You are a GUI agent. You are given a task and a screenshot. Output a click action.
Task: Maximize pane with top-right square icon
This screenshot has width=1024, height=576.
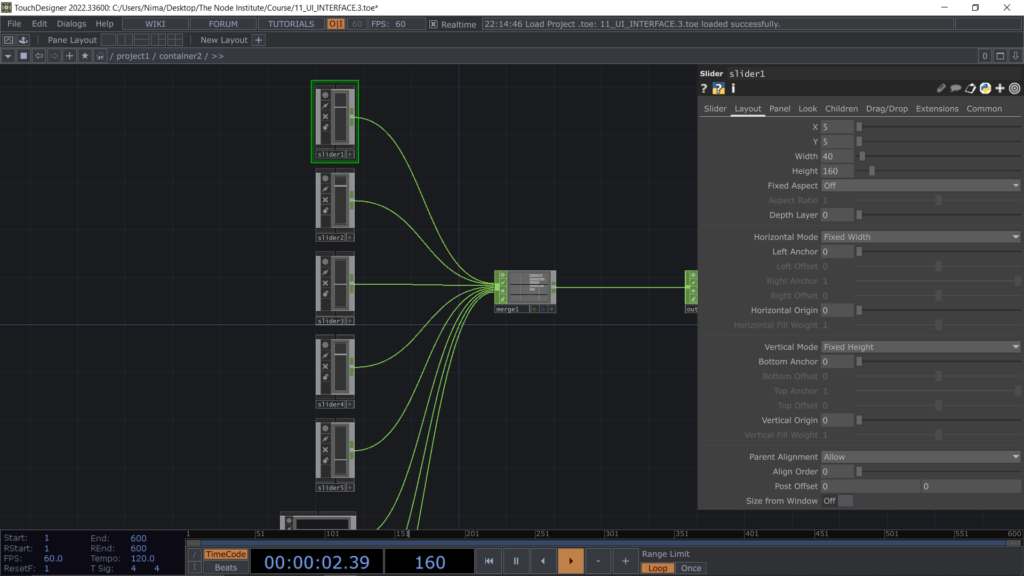[x=1000, y=56]
